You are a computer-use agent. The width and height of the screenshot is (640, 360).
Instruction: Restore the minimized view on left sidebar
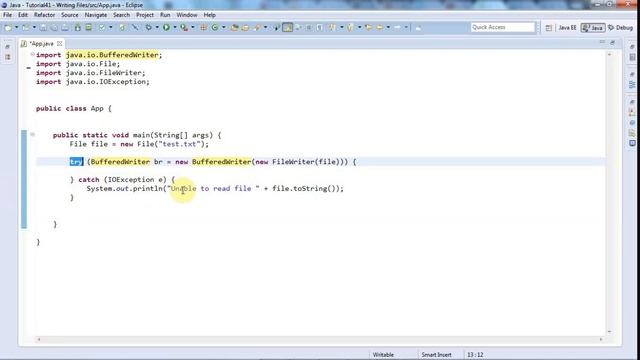7,47
